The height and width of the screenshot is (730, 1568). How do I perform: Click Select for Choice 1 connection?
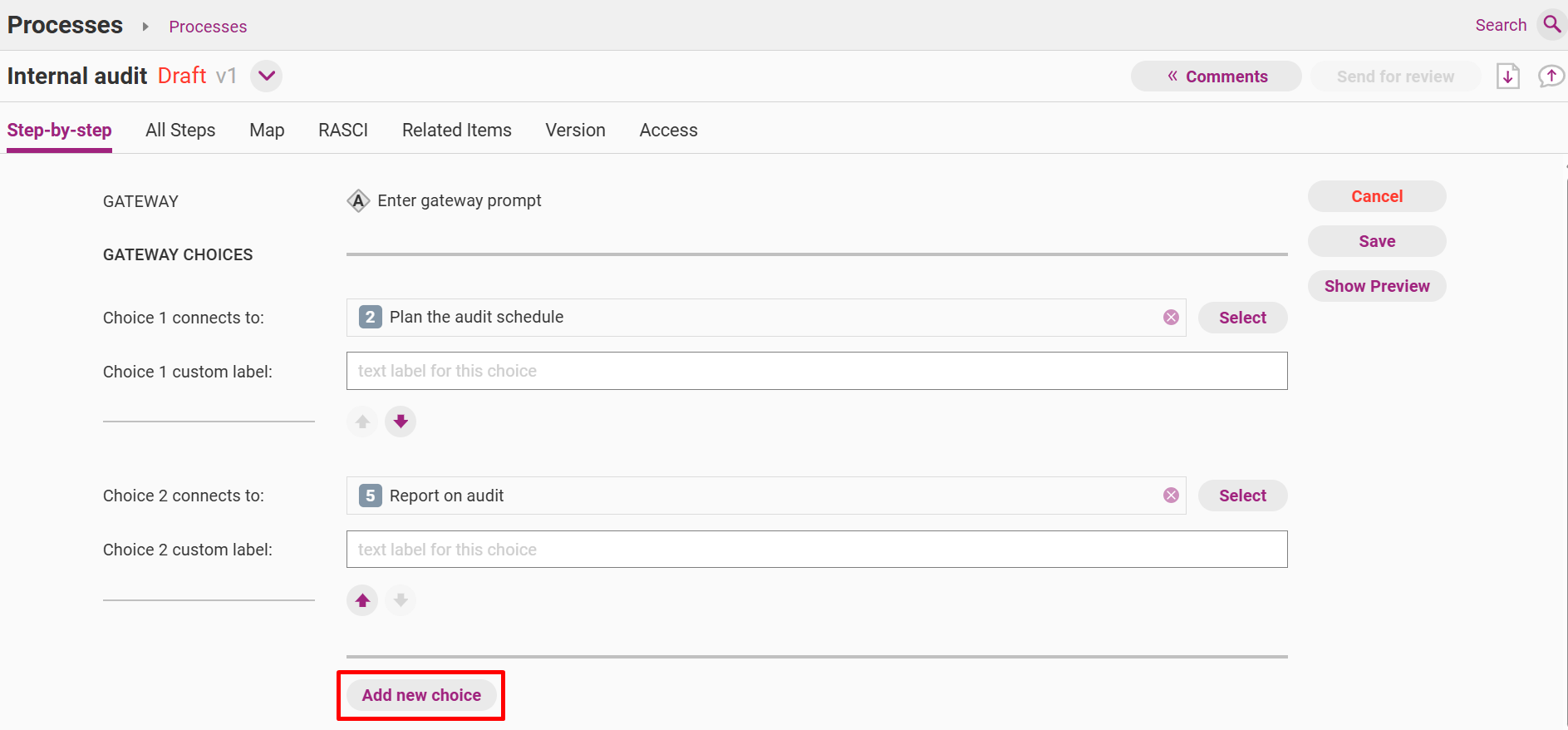pos(1242,318)
